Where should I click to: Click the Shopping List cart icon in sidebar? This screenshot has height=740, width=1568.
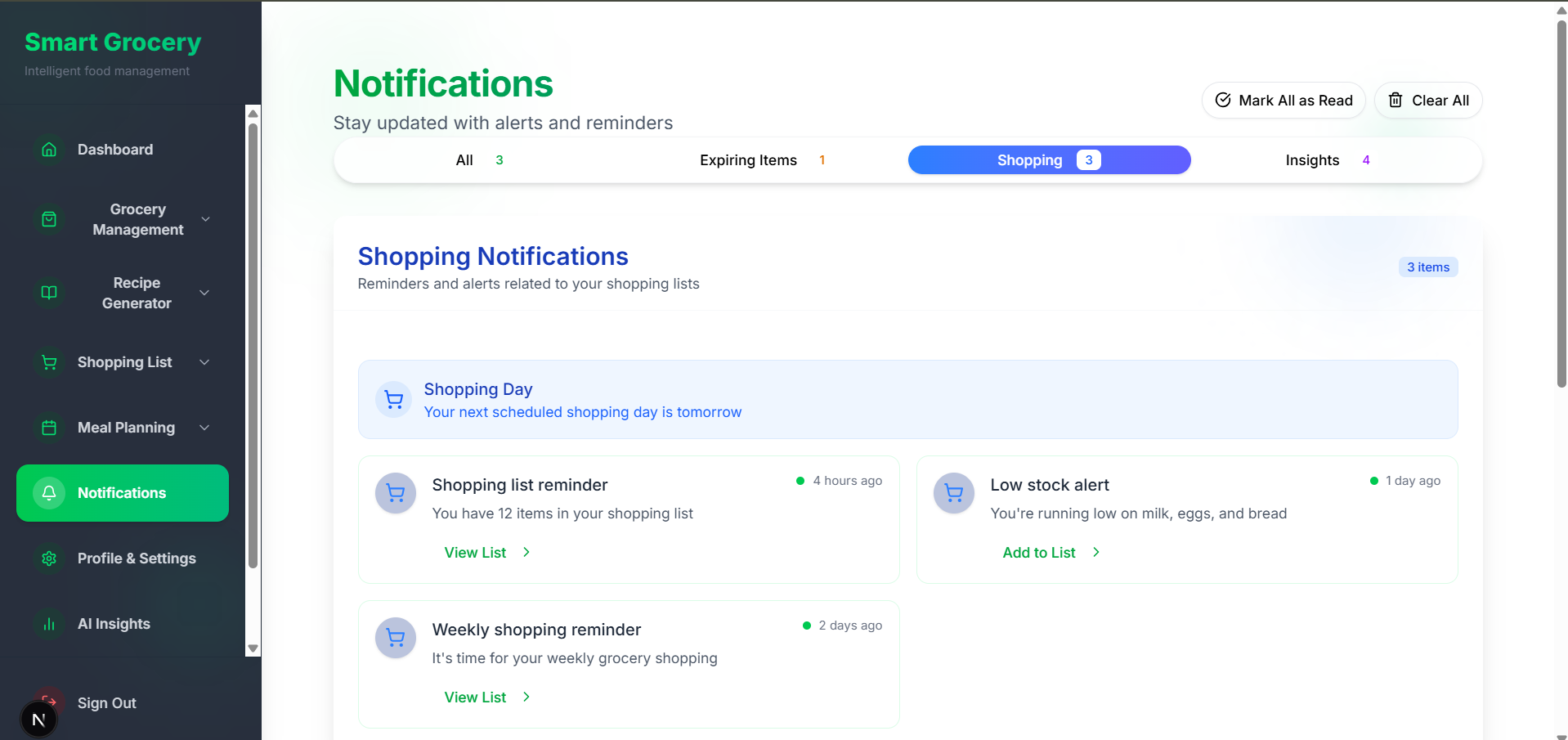tap(49, 362)
